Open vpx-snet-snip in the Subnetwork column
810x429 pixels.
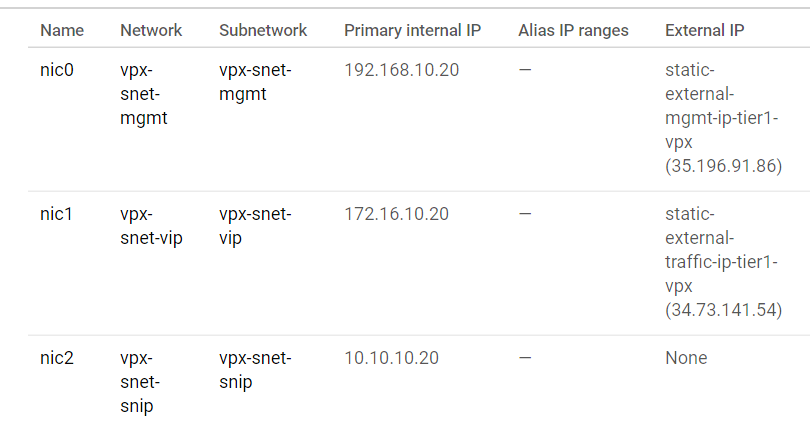pos(255,370)
